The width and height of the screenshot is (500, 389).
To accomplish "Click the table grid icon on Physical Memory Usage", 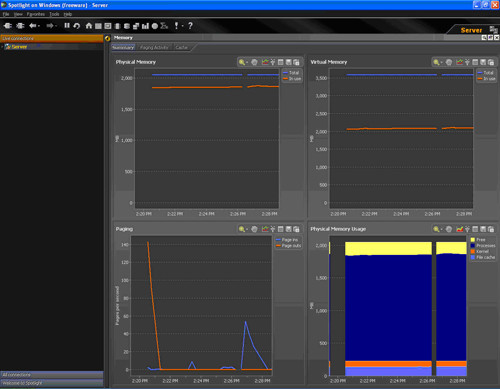I will click(475, 229).
